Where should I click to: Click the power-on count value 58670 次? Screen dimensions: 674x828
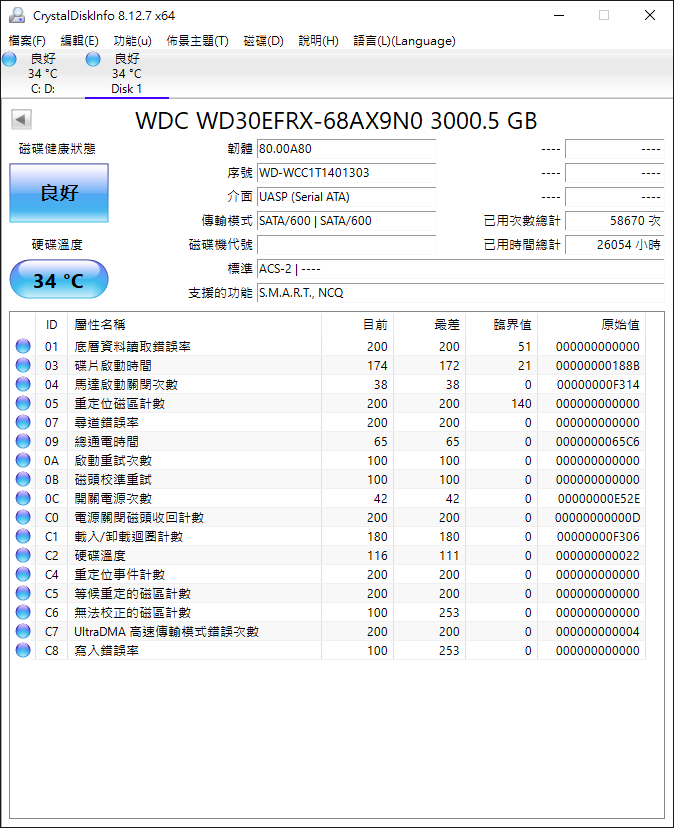click(615, 221)
